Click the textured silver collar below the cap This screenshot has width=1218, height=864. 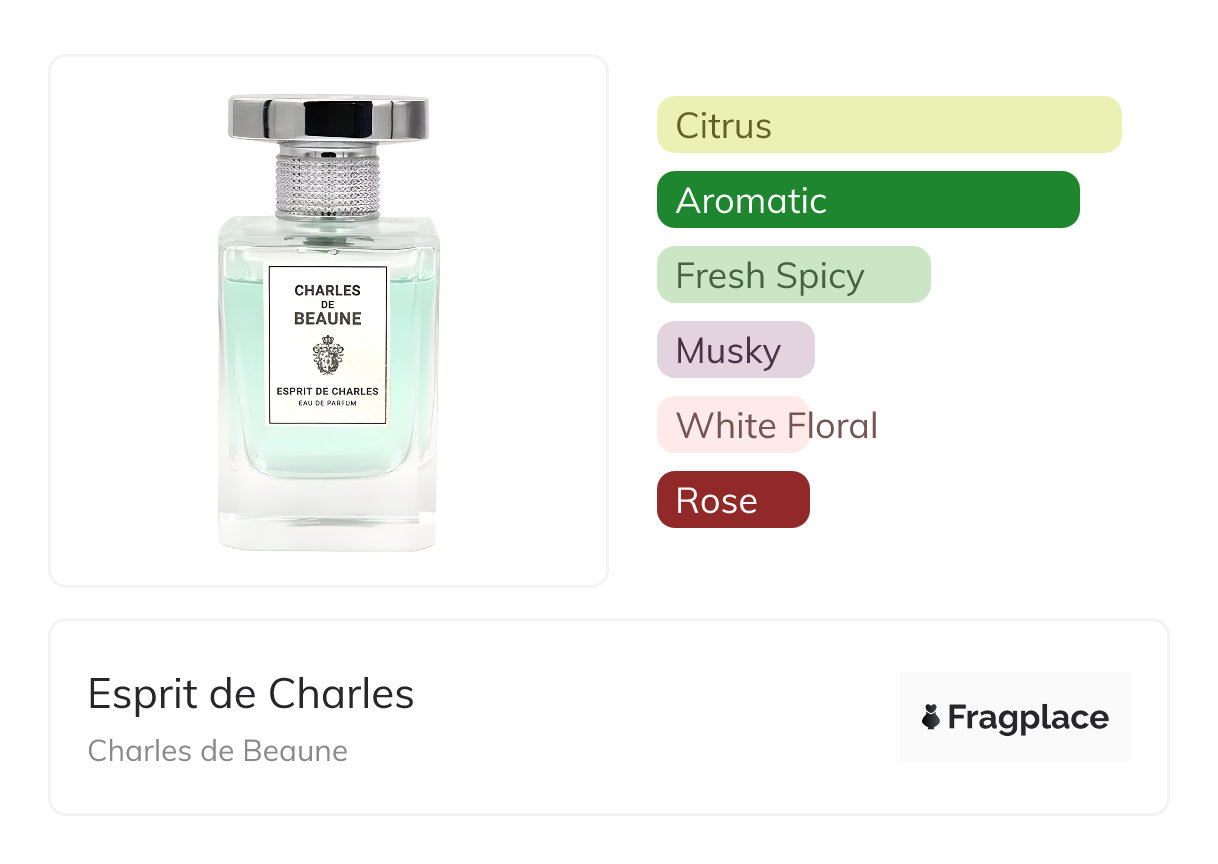click(x=328, y=181)
